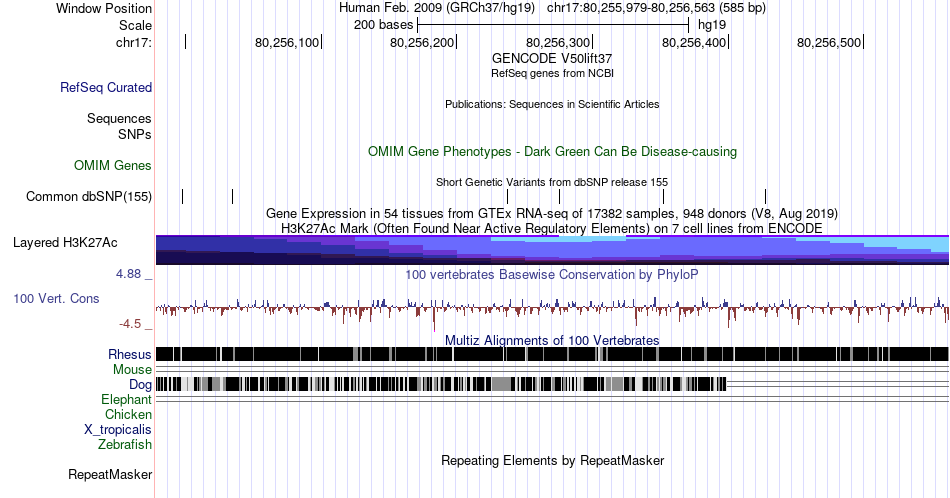Click the Rhesus alignment bar
The width and height of the screenshot is (950, 498).
coord(552,354)
